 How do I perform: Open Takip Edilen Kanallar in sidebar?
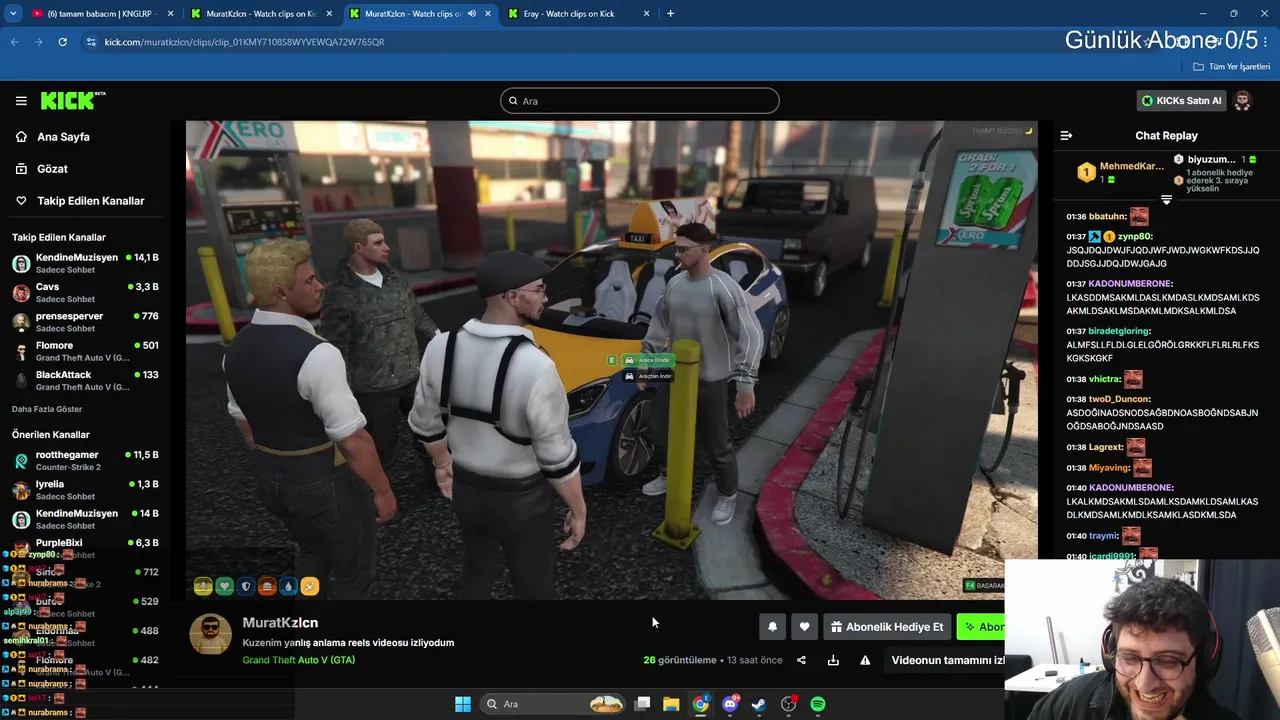point(90,201)
